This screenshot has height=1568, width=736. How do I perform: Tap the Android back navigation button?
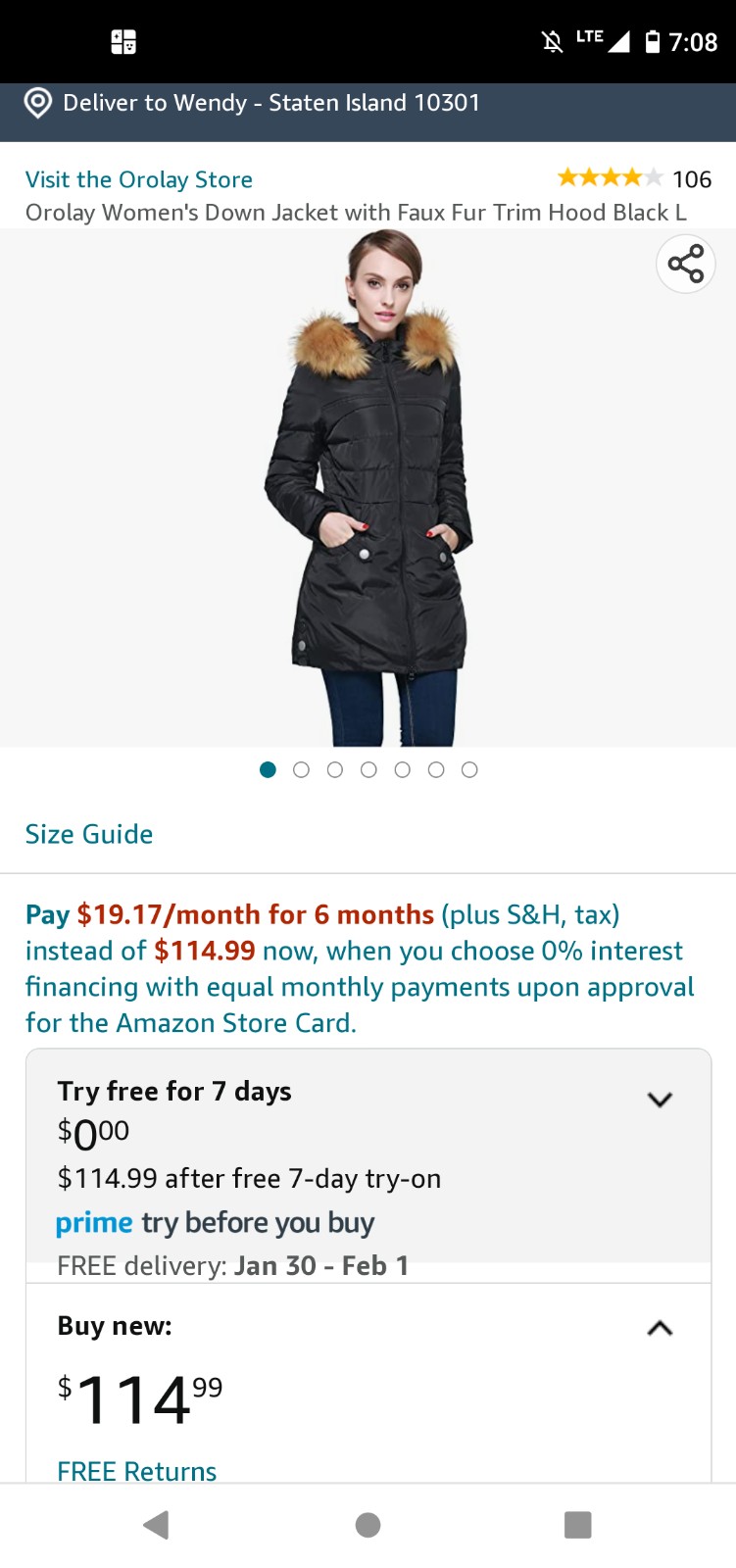coord(157,1525)
